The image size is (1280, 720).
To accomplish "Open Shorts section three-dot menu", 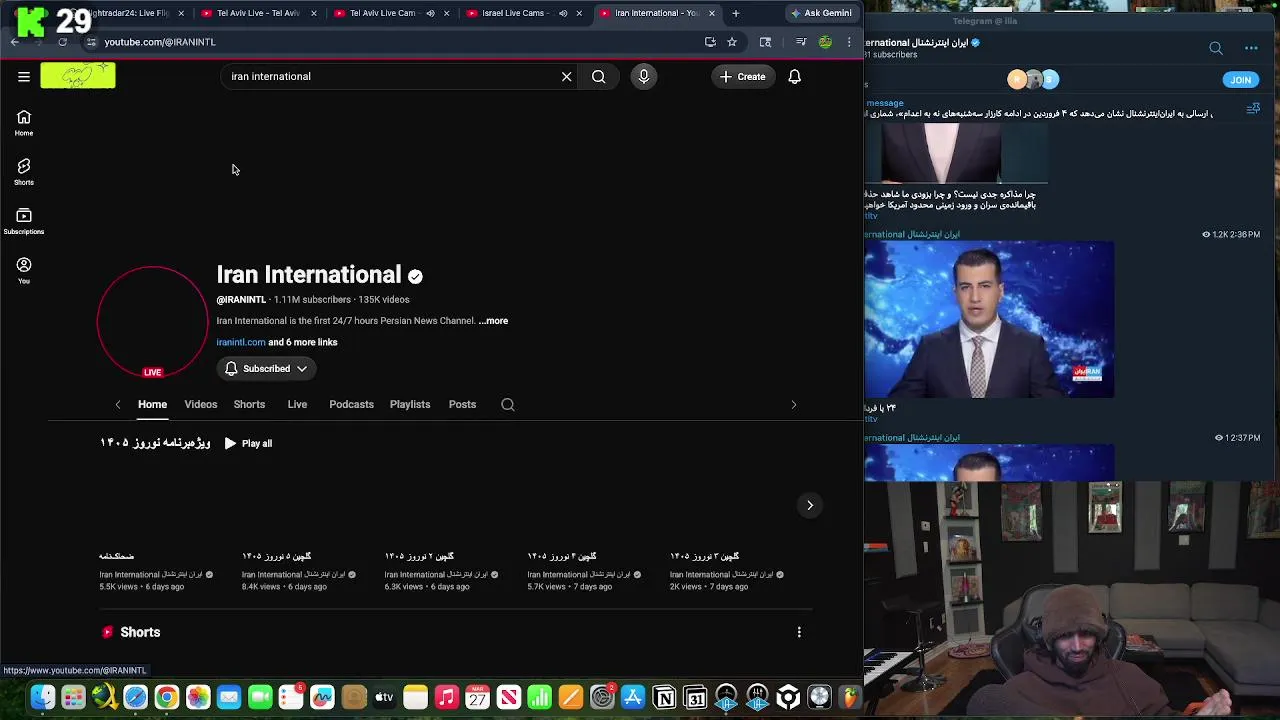I will coord(799,632).
